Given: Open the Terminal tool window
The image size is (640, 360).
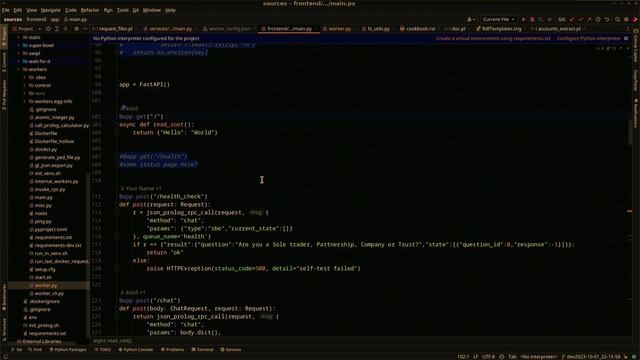Looking at the screenshot, I should click(202, 350).
